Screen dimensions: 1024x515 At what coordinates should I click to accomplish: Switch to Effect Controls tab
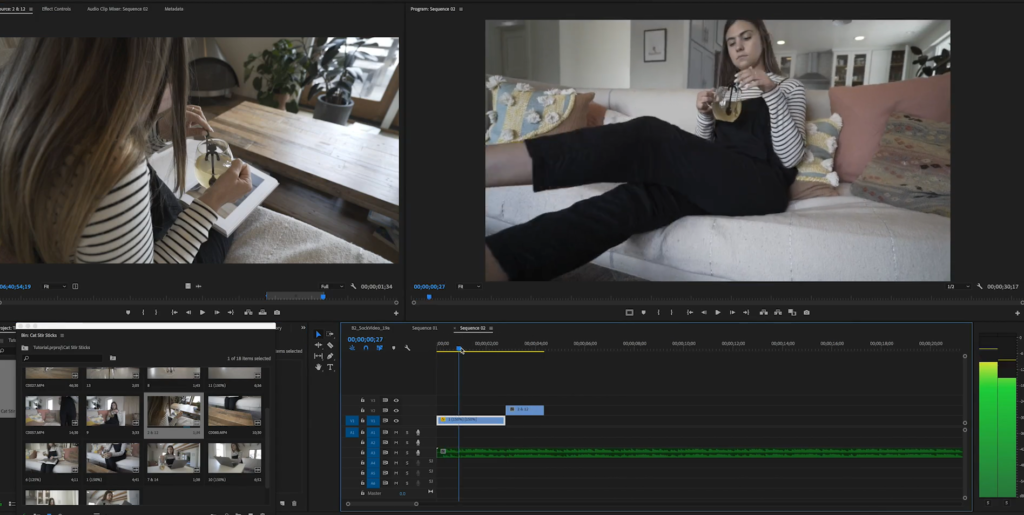pos(56,9)
